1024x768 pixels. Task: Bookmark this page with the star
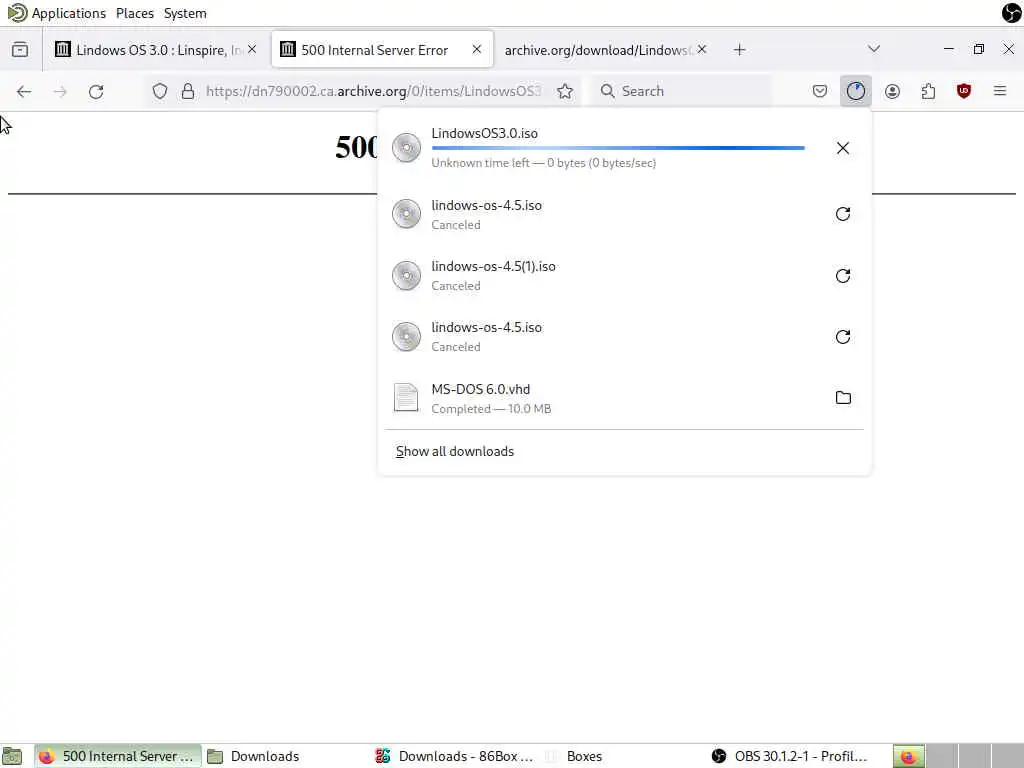(565, 91)
